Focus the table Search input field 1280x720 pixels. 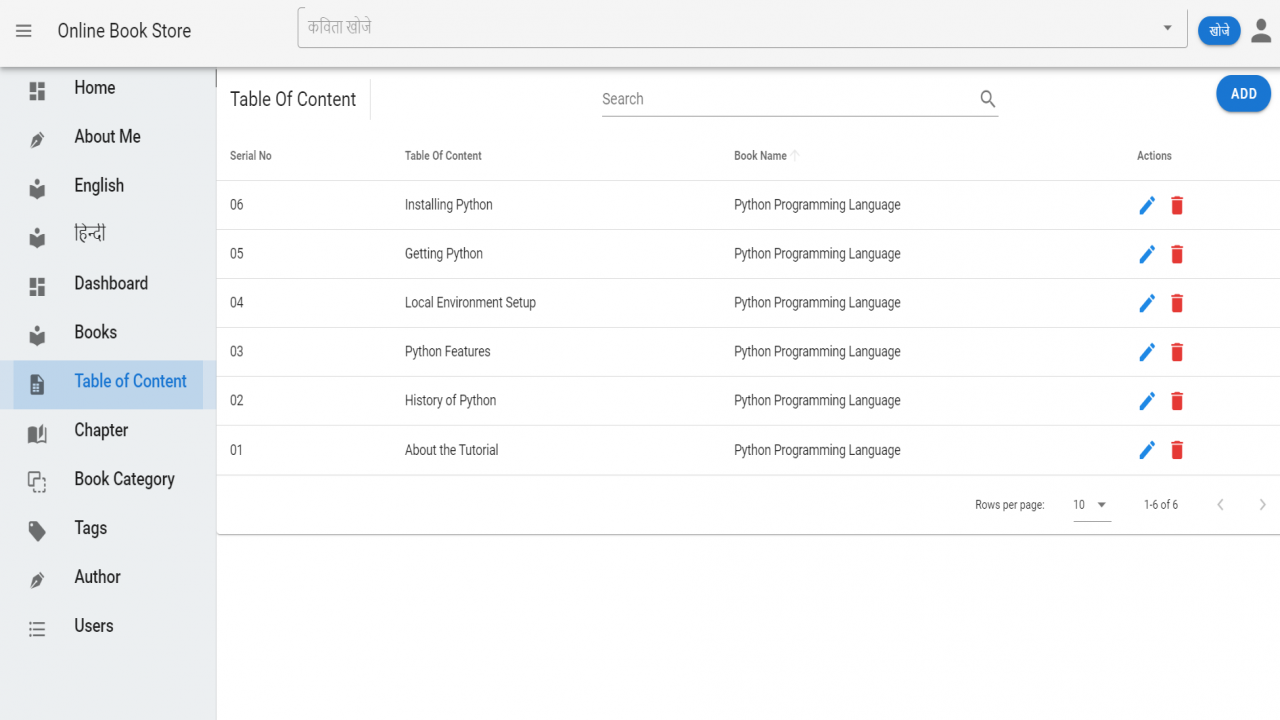pyautogui.click(x=788, y=99)
